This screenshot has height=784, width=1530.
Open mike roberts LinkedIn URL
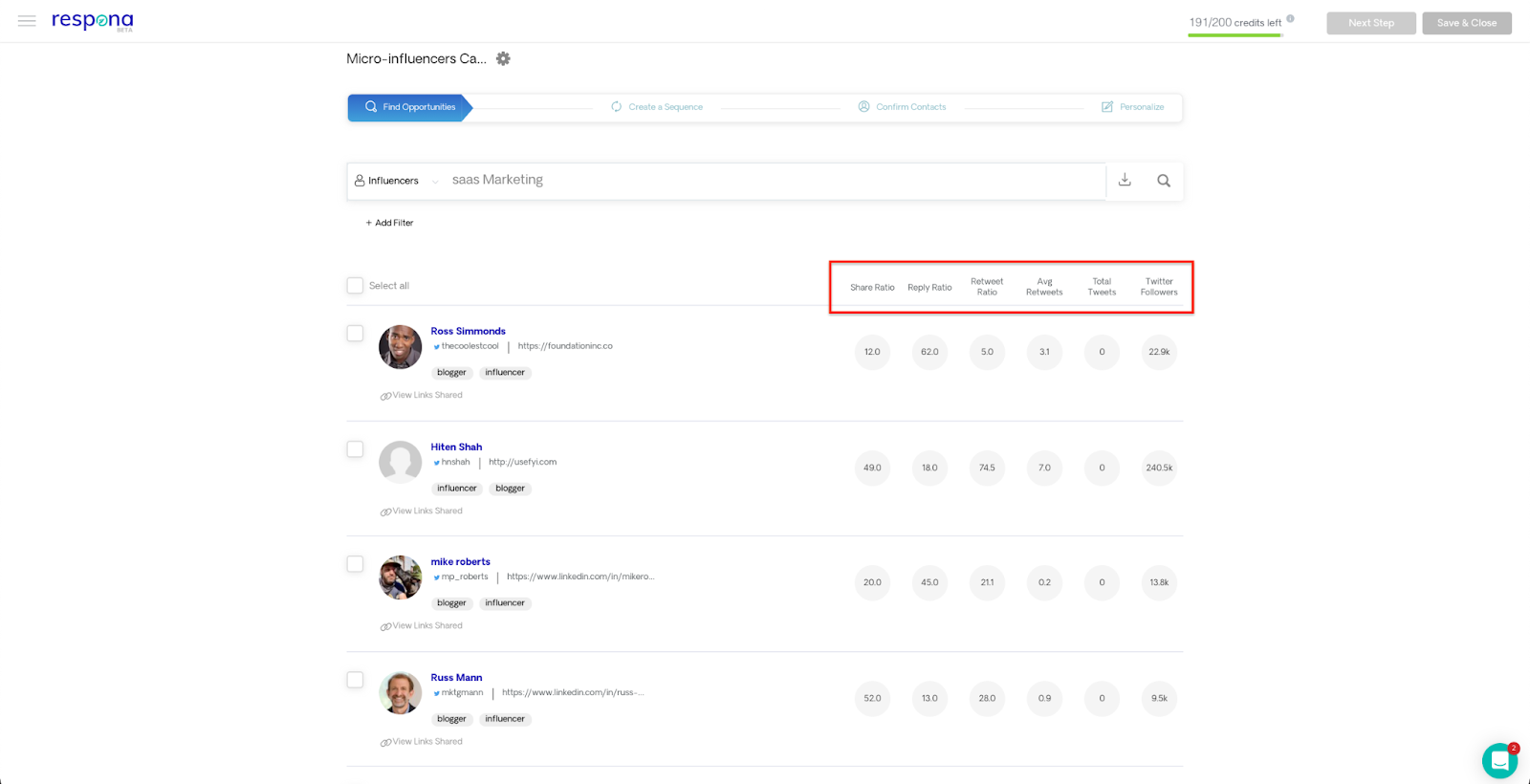(580, 577)
